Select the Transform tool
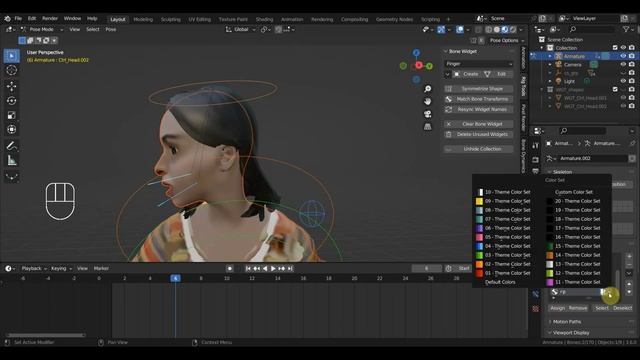 tap(11, 129)
